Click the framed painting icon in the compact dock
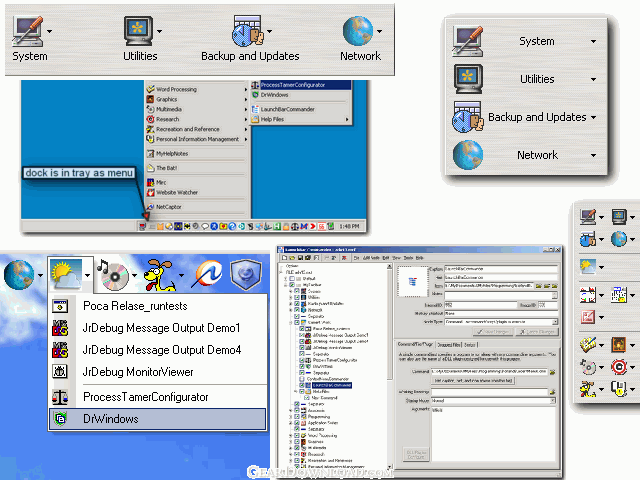The height and width of the screenshot is (480, 640). coord(619,344)
